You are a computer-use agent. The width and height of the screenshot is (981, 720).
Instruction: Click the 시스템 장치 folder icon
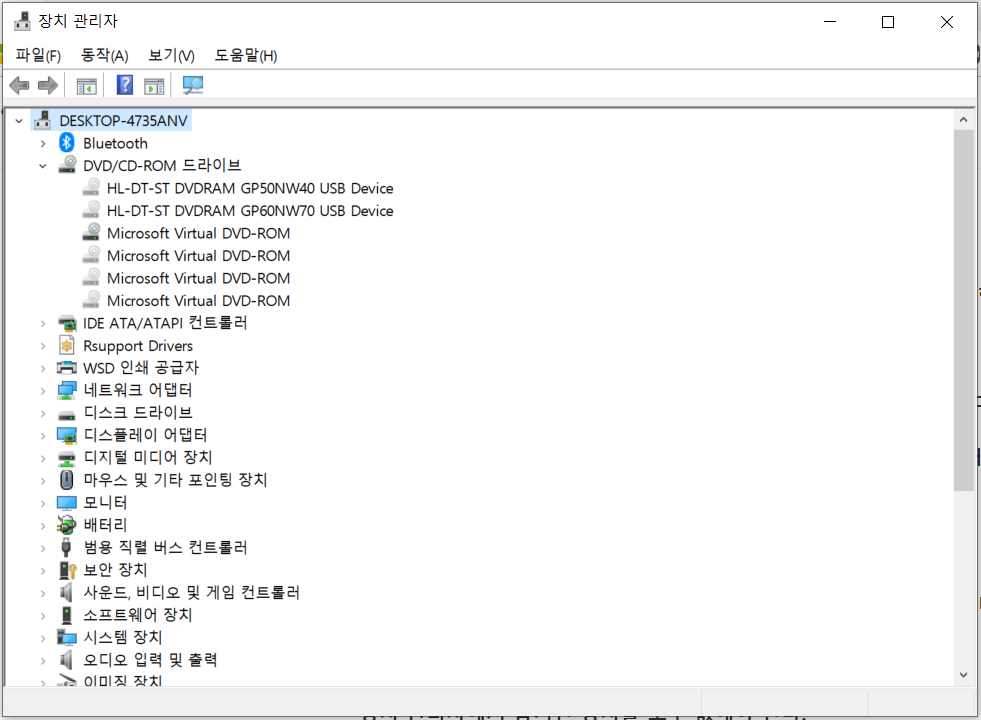(x=67, y=637)
